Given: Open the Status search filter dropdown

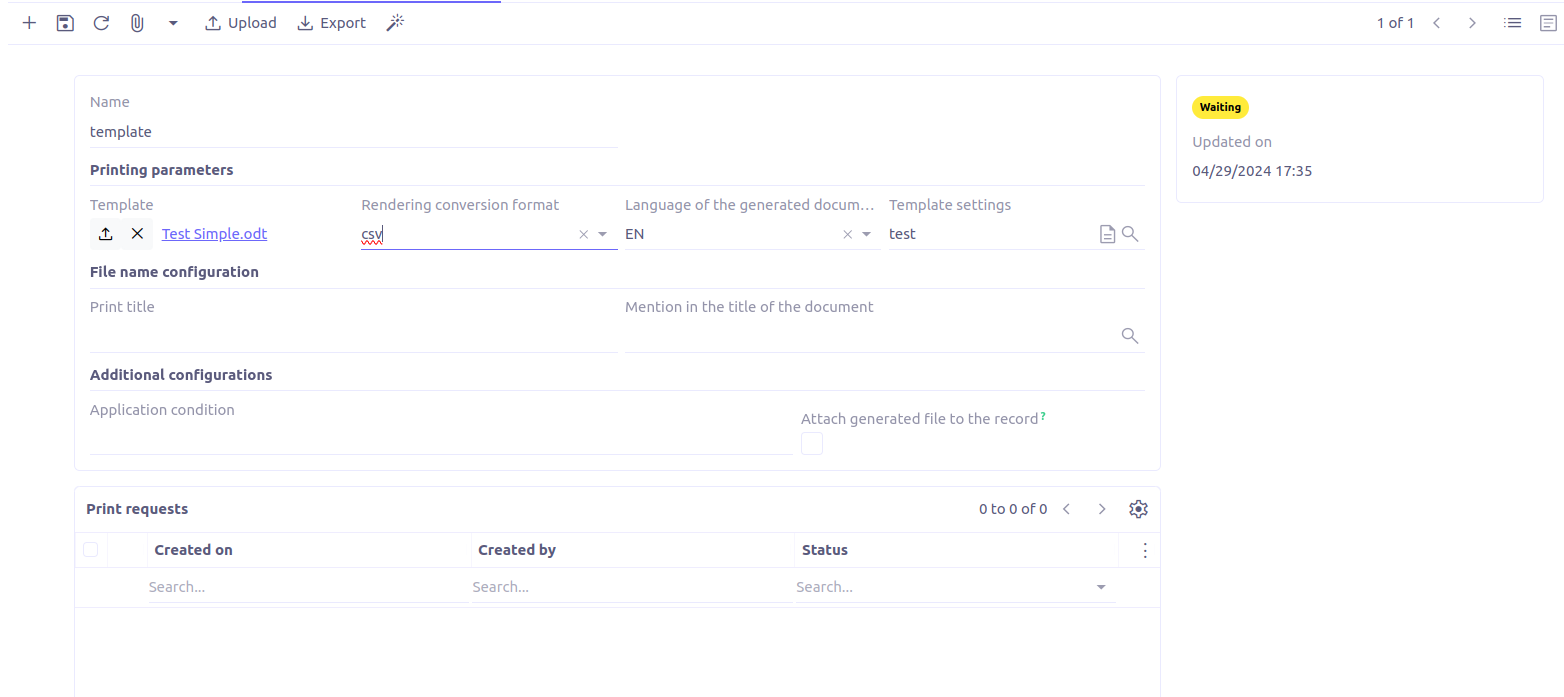Looking at the screenshot, I should 1101,587.
